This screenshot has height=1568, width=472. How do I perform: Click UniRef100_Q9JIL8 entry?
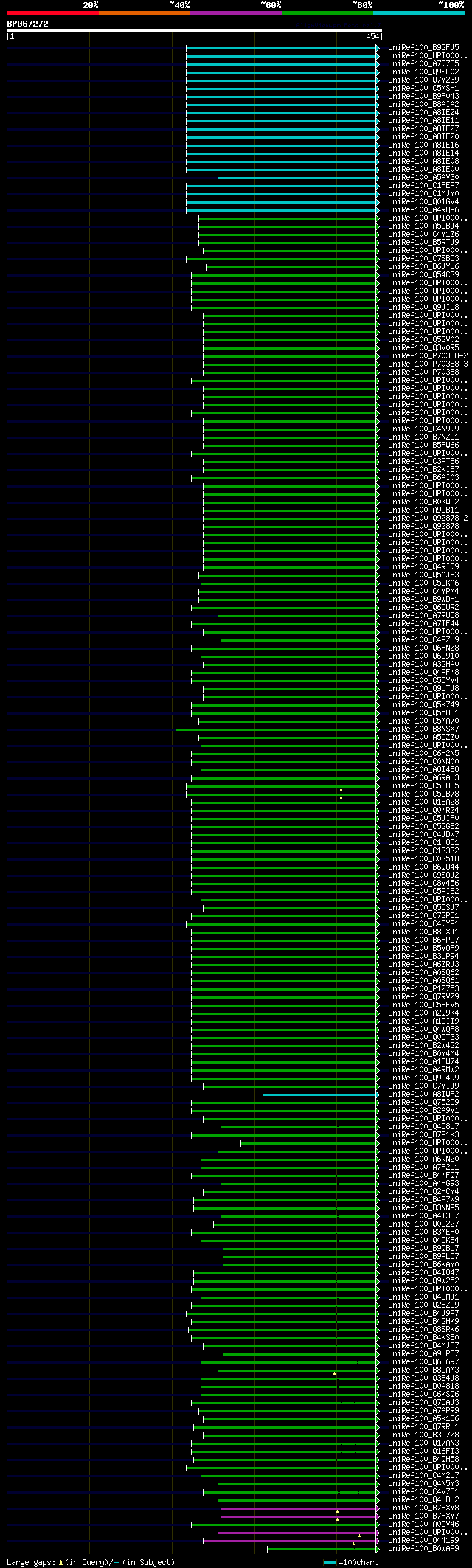click(424, 307)
